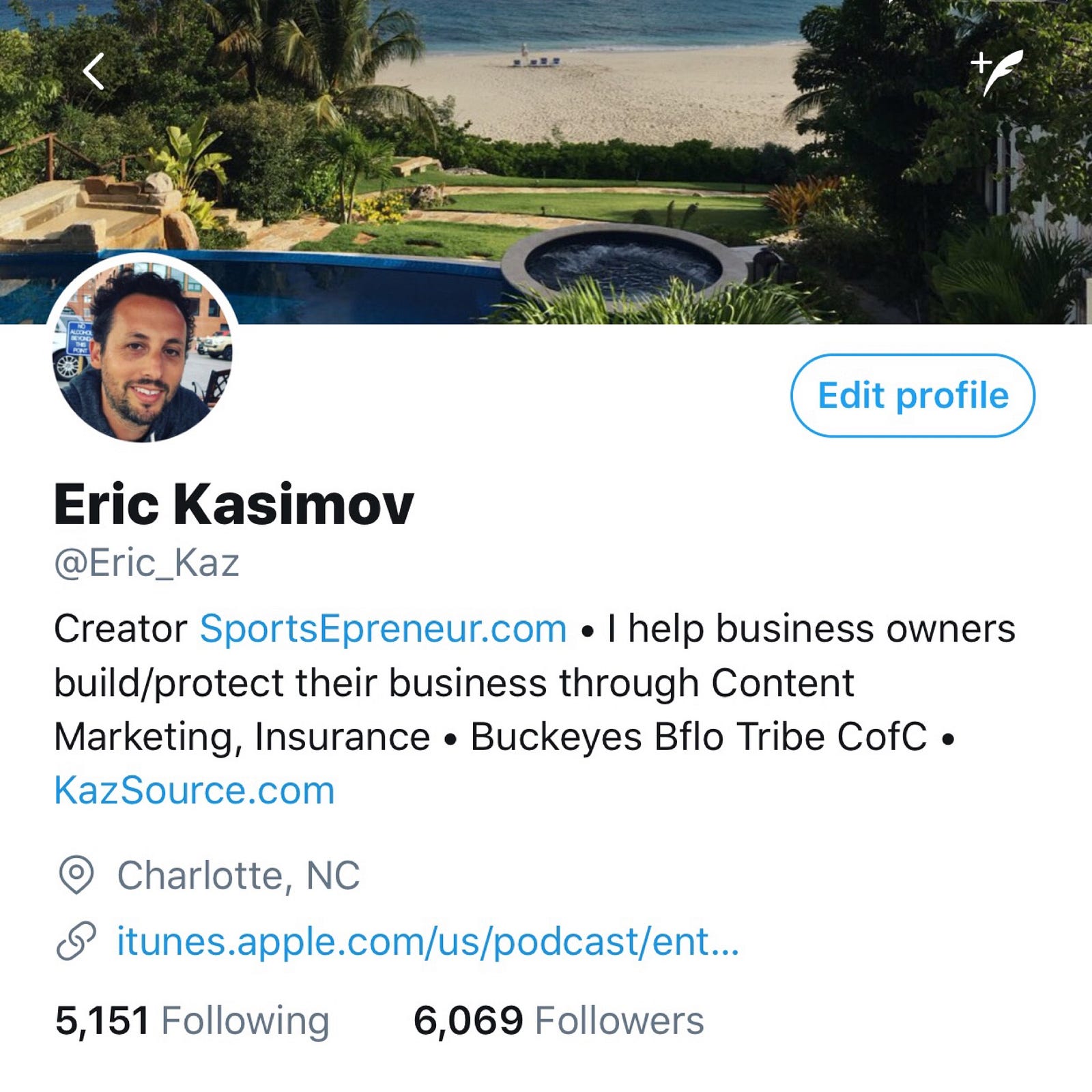Click the Edit profile button
The image size is (1092, 1092).
pyautogui.click(x=913, y=395)
